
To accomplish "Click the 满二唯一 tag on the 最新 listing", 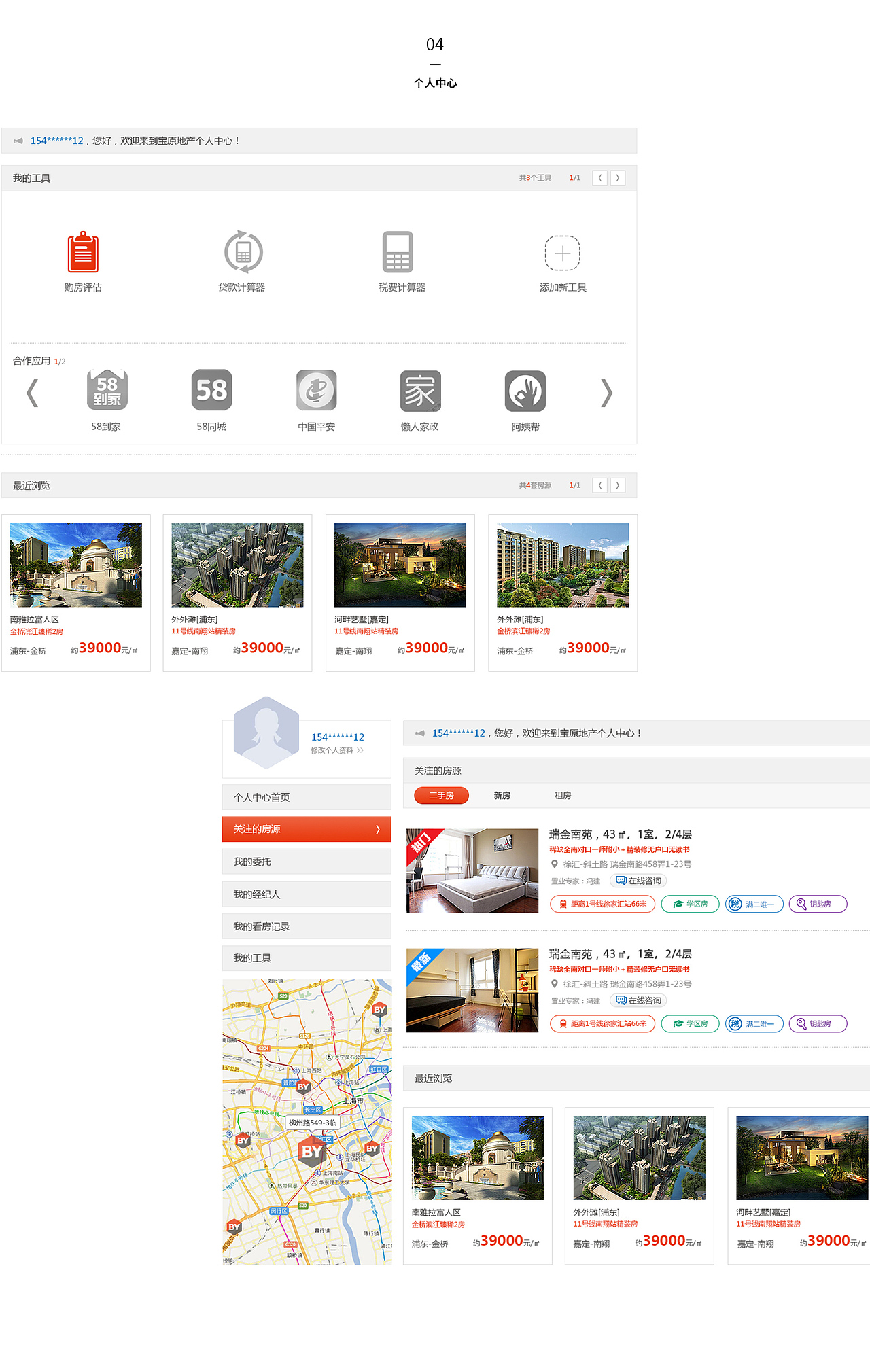I will tap(754, 1023).
